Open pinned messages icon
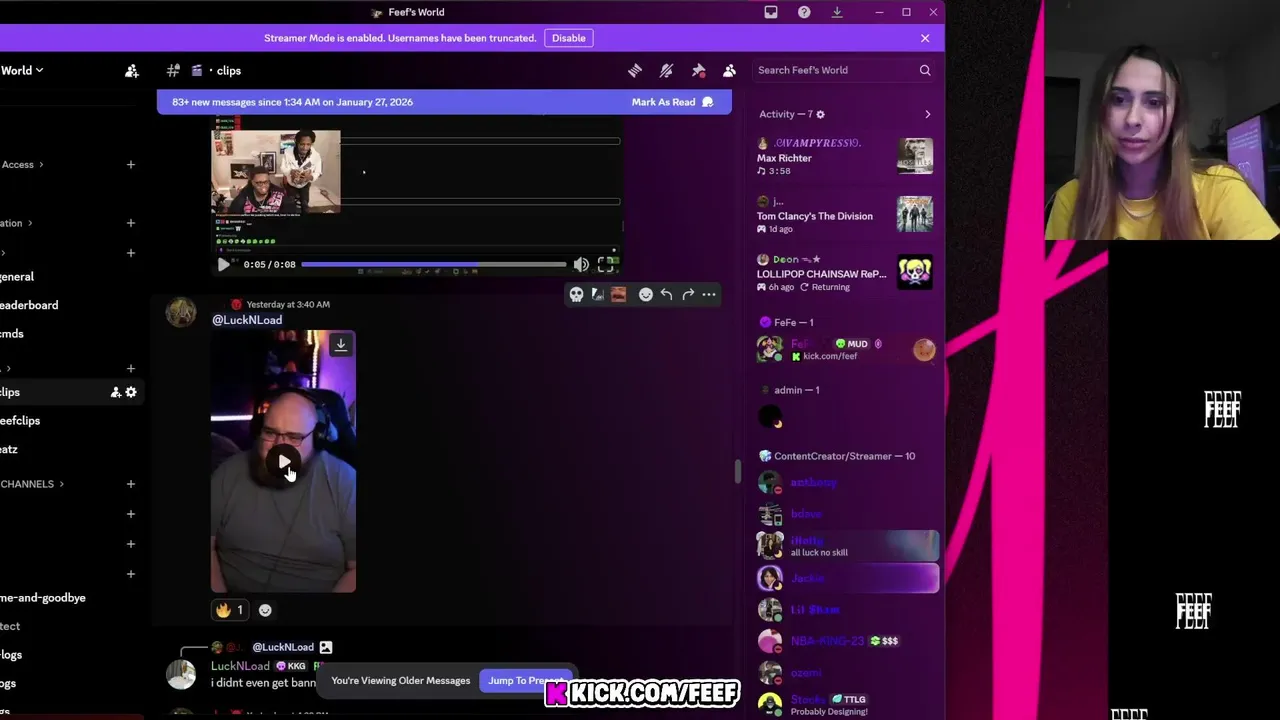This screenshot has width=1280, height=720. click(x=698, y=70)
